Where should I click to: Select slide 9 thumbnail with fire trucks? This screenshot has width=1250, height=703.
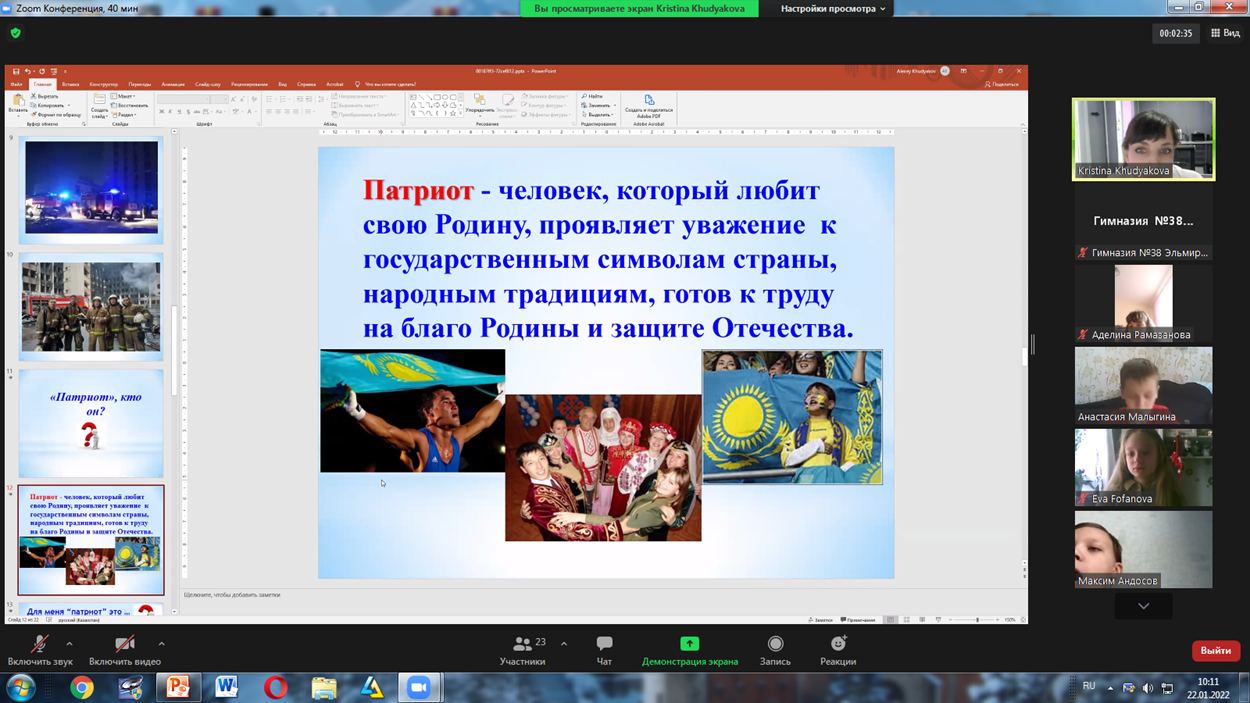coord(91,189)
